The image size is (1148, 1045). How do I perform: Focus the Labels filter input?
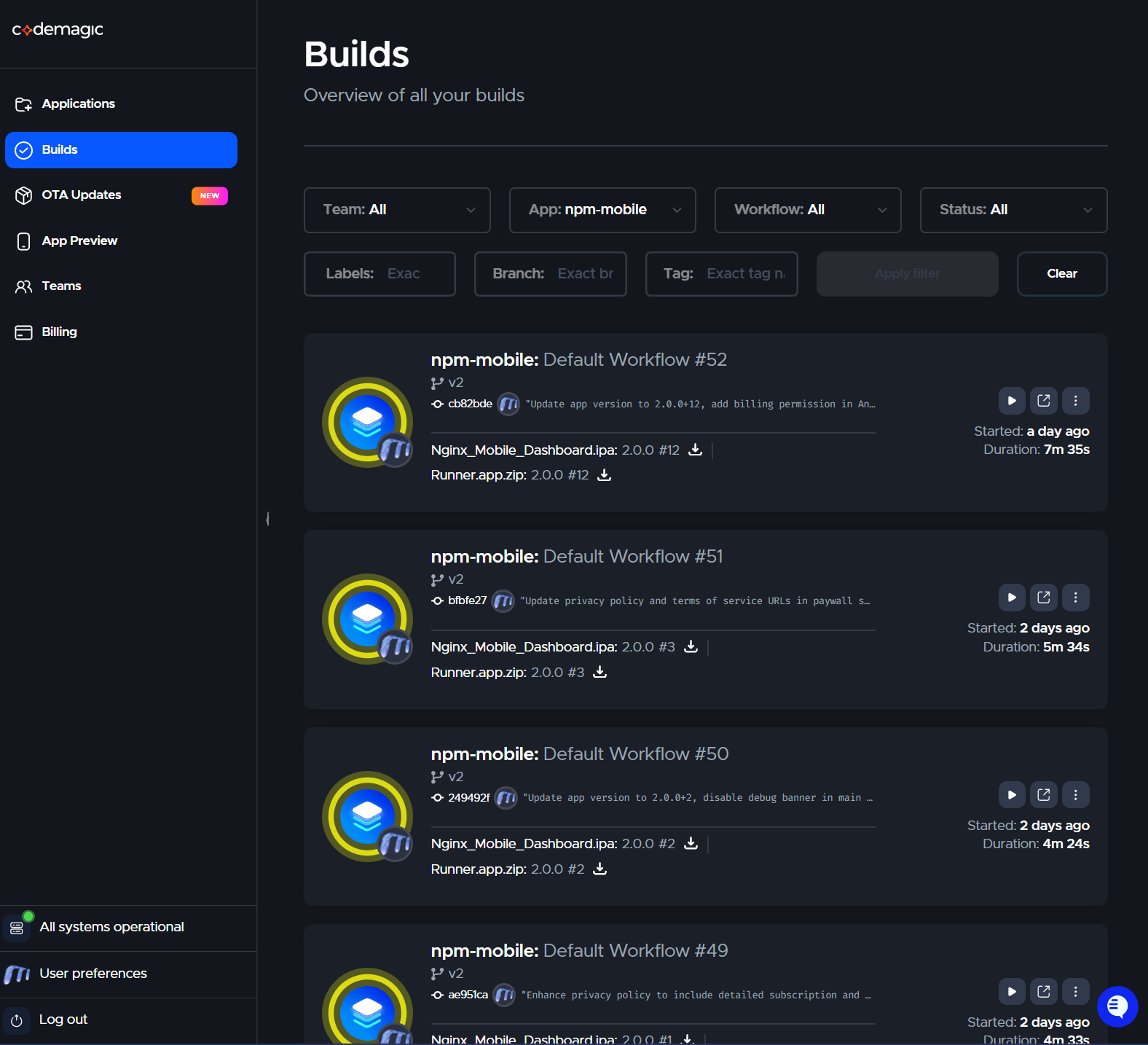click(380, 274)
